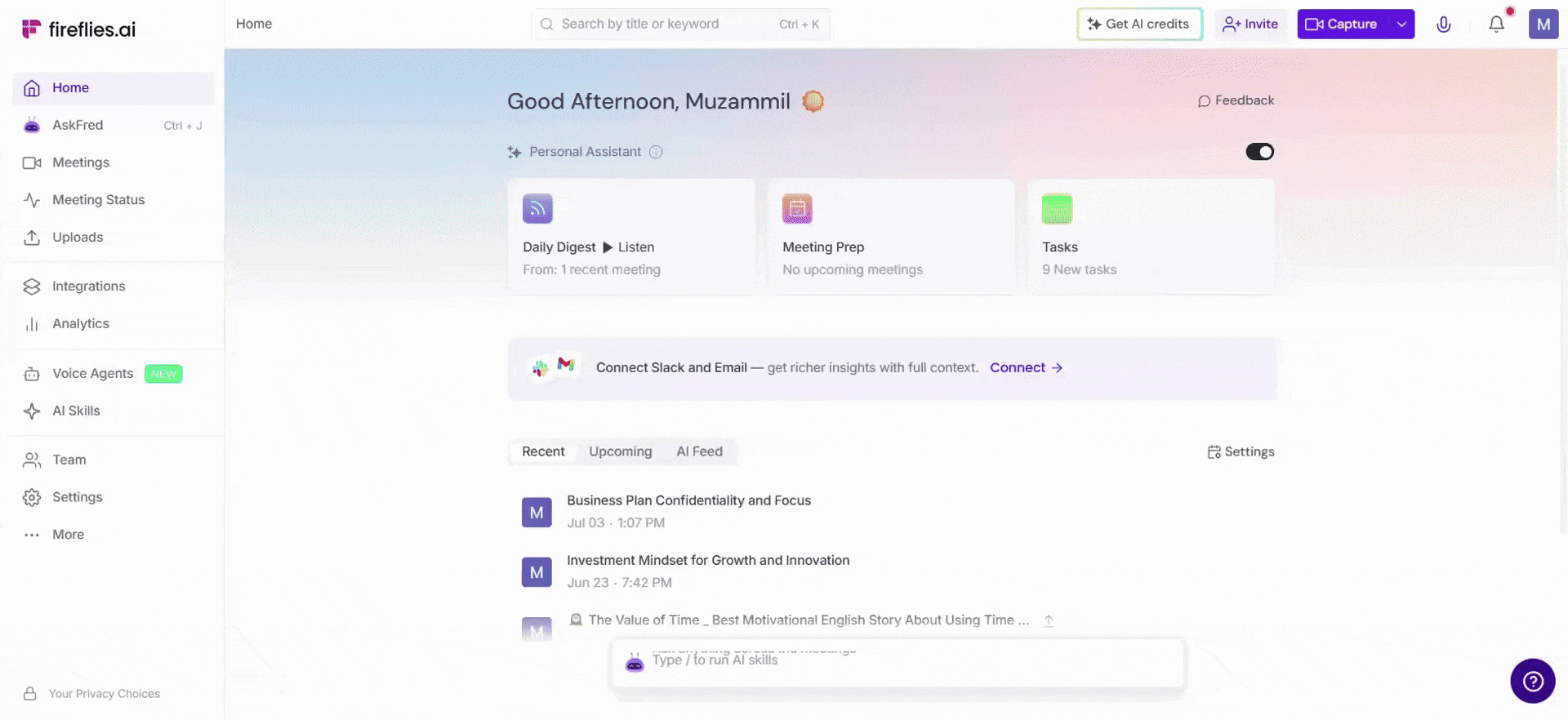Open 9 New tasks text
The width and height of the screenshot is (1568, 720).
[x=1079, y=270]
